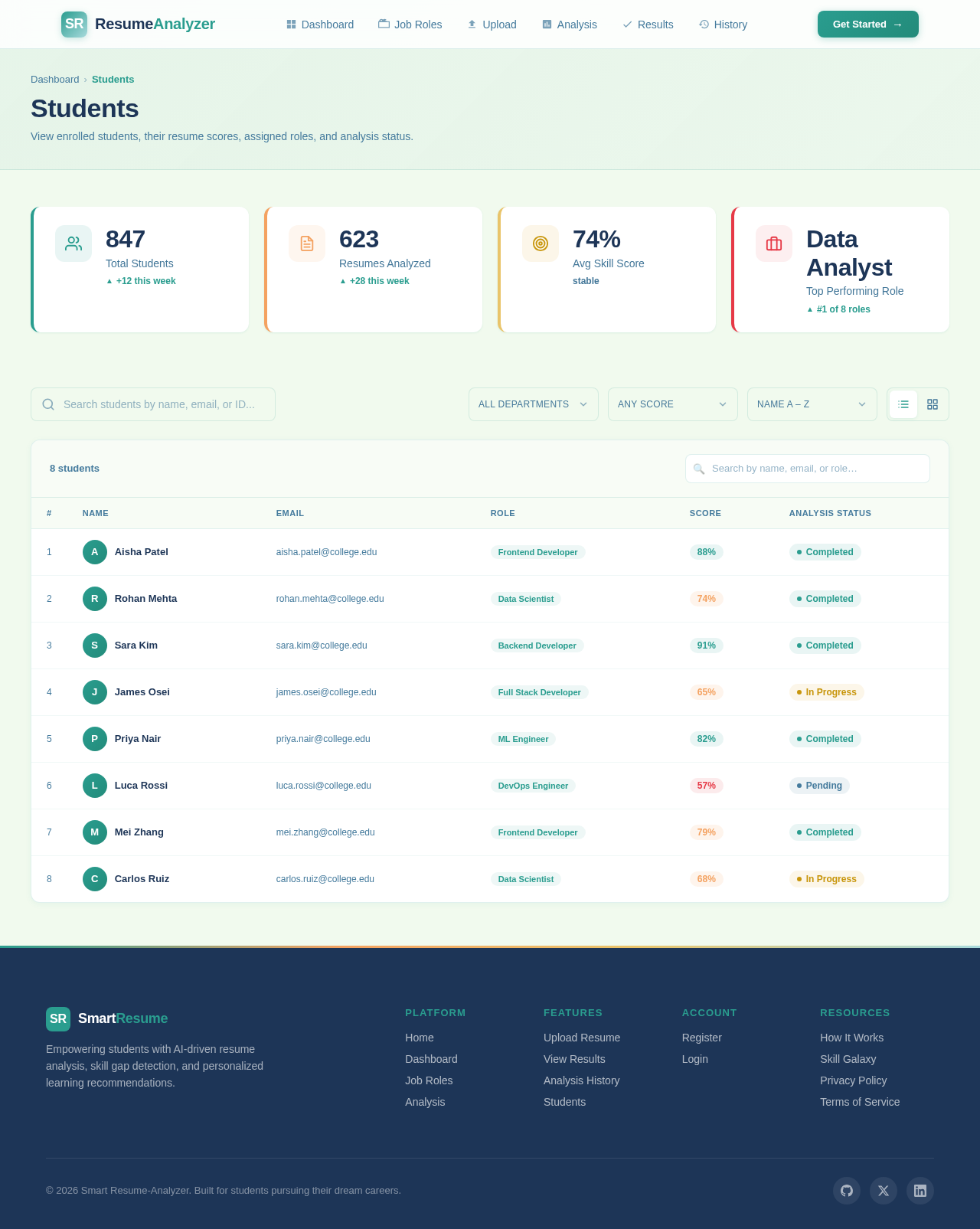
Task: Focus the Search students by name field
Action: point(153,404)
